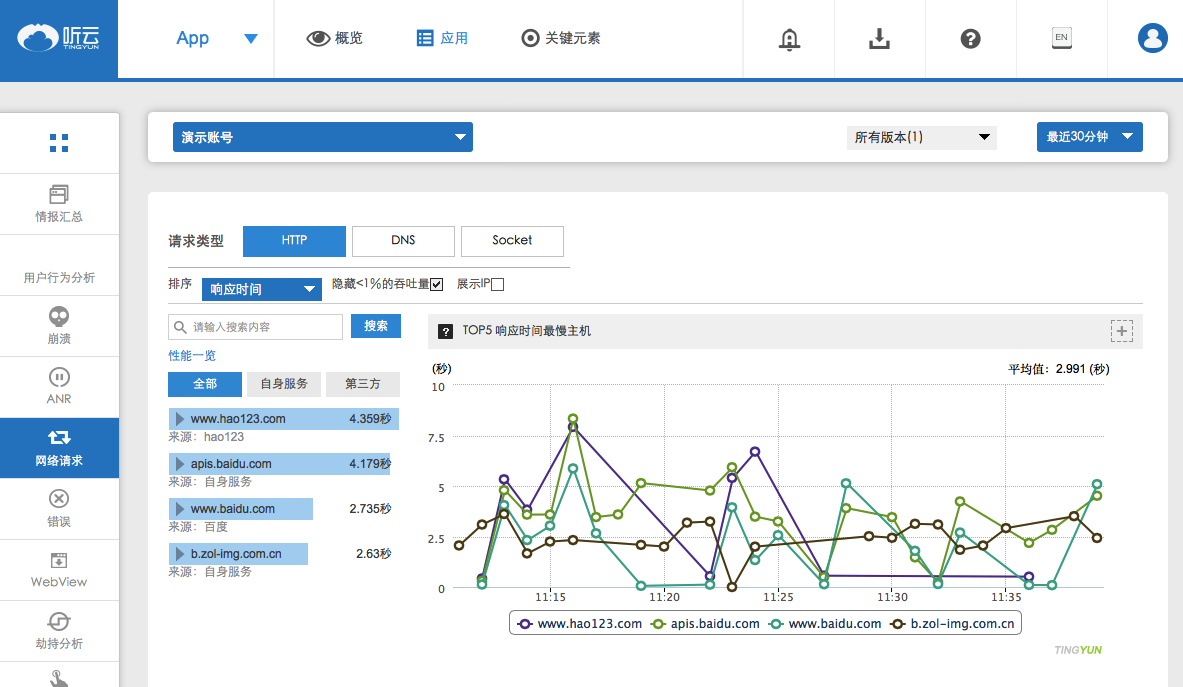Open the help question mark icon
Image resolution: width=1183 pixels, height=687 pixels.
[x=970, y=39]
